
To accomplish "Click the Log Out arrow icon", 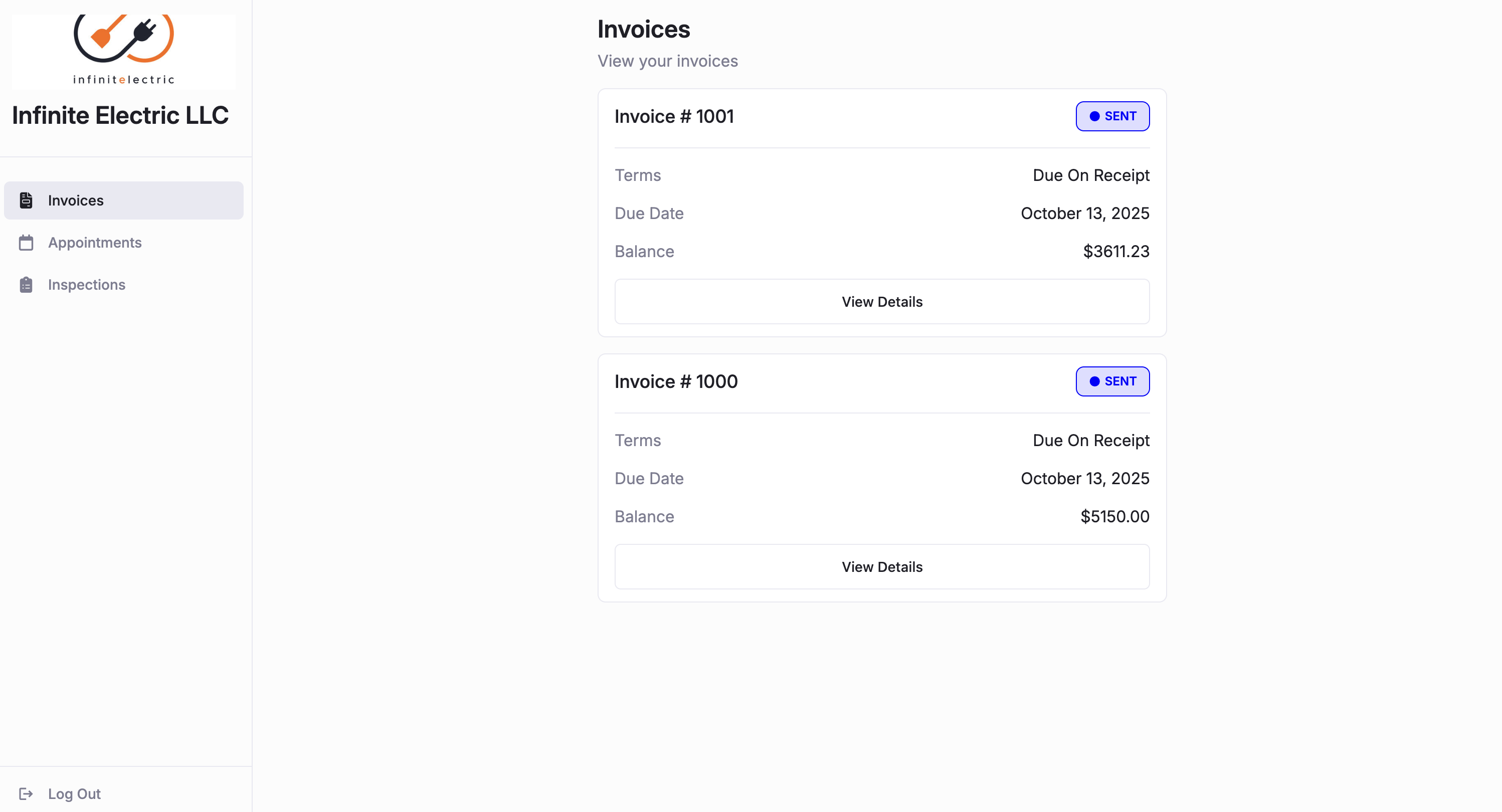I will (26, 793).
